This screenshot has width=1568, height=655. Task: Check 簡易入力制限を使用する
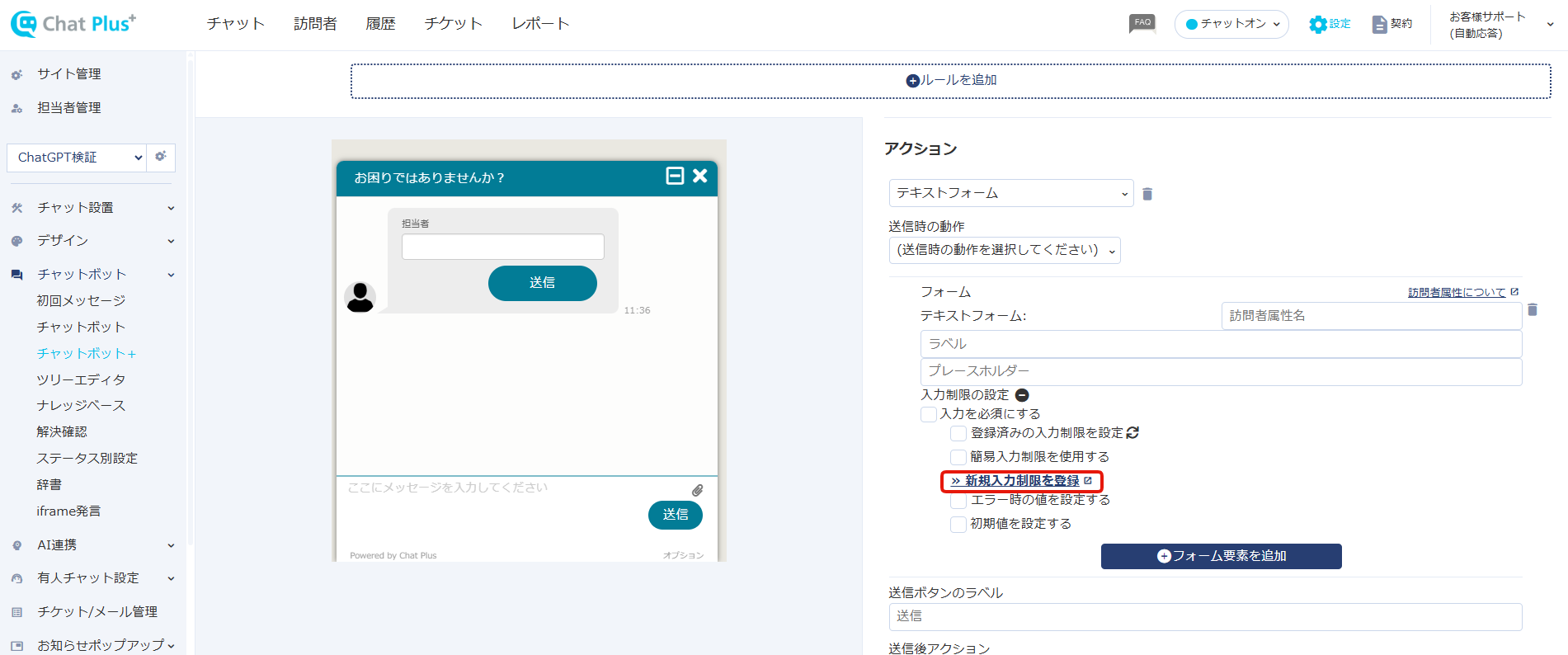(958, 457)
